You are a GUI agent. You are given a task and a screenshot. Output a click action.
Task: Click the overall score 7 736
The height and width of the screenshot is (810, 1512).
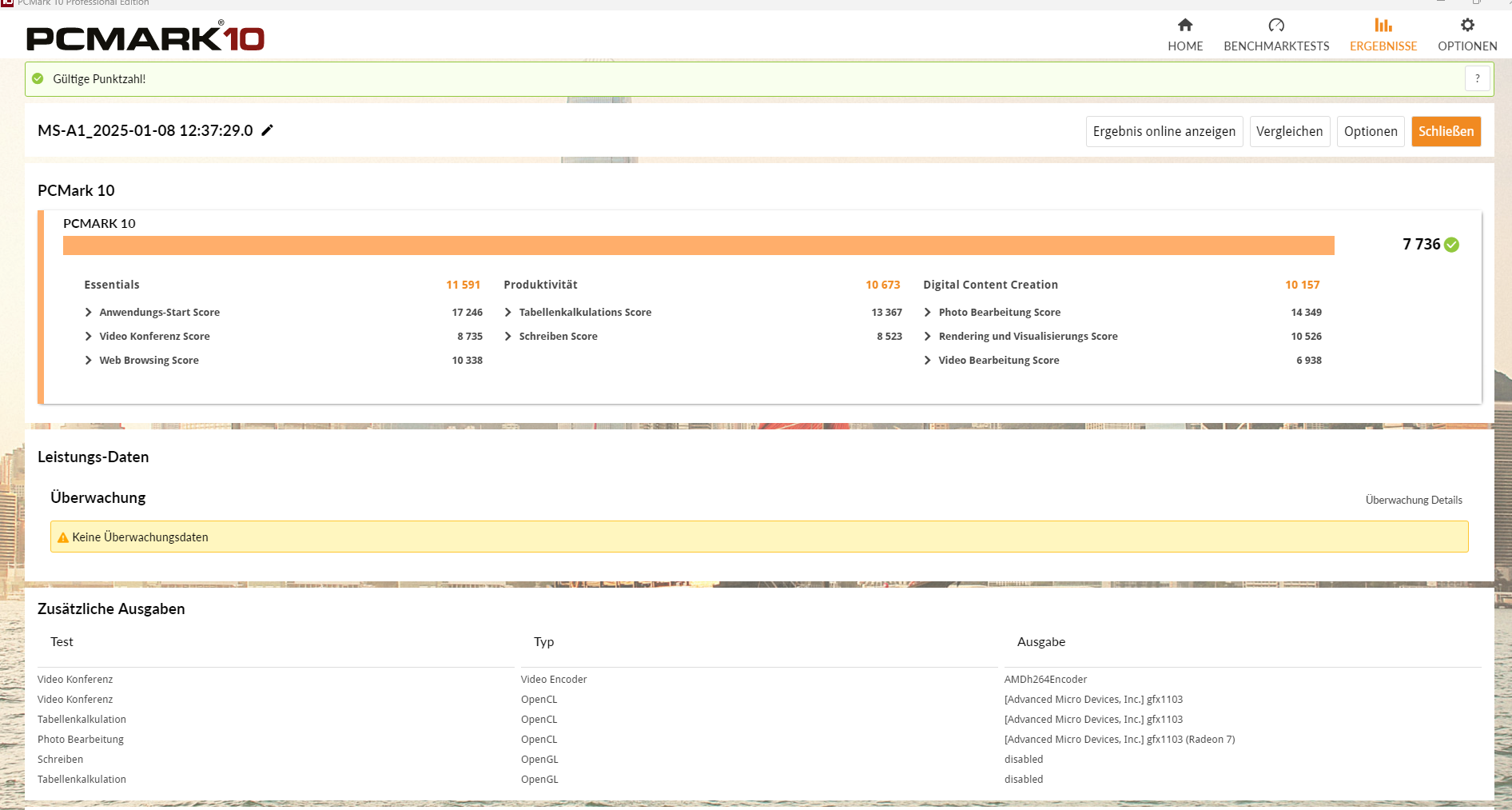point(1422,245)
